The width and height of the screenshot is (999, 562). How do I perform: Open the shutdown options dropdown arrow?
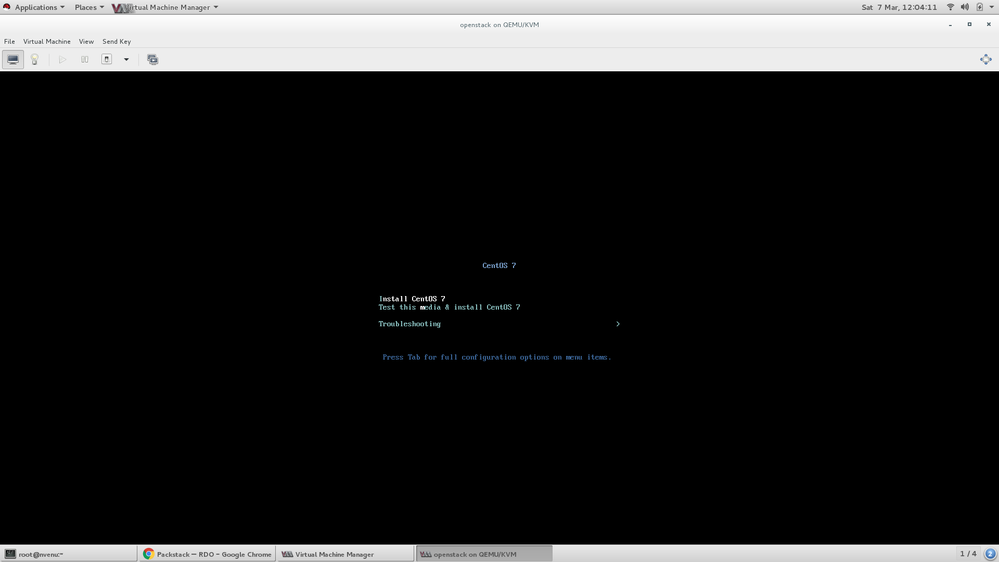126,60
